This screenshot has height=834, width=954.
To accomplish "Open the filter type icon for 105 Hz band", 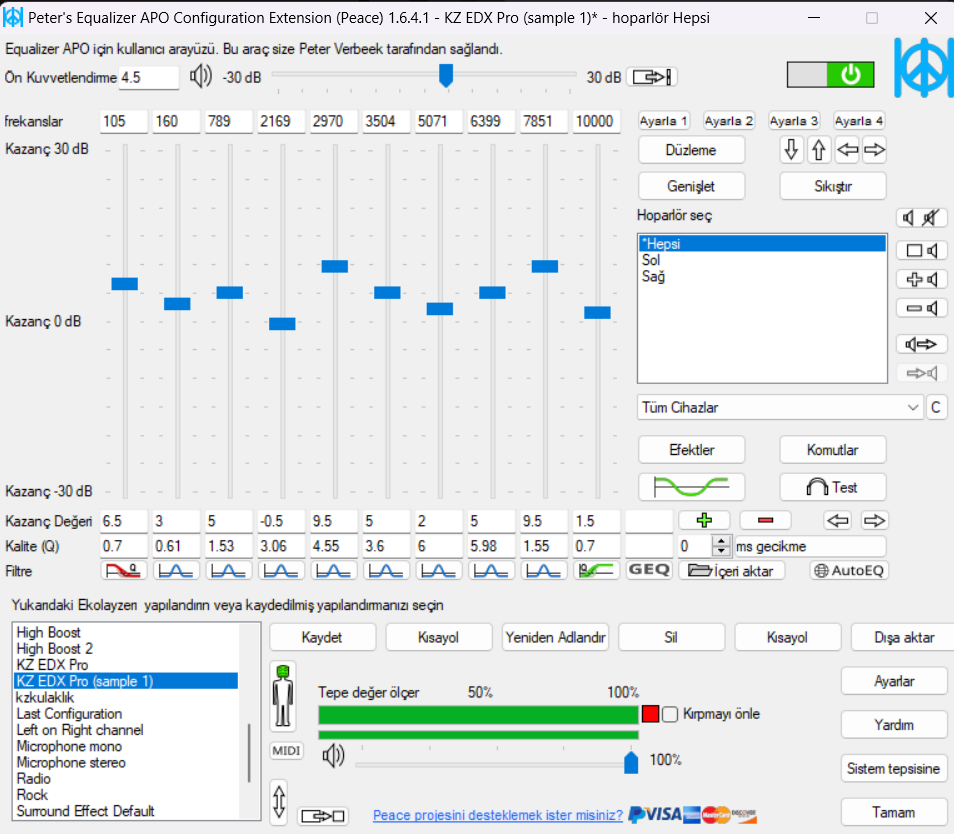I will [124, 571].
